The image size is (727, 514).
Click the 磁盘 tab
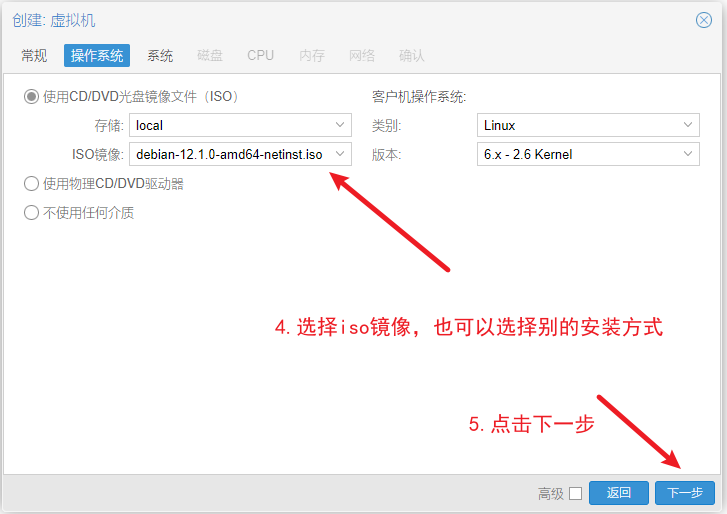point(210,55)
